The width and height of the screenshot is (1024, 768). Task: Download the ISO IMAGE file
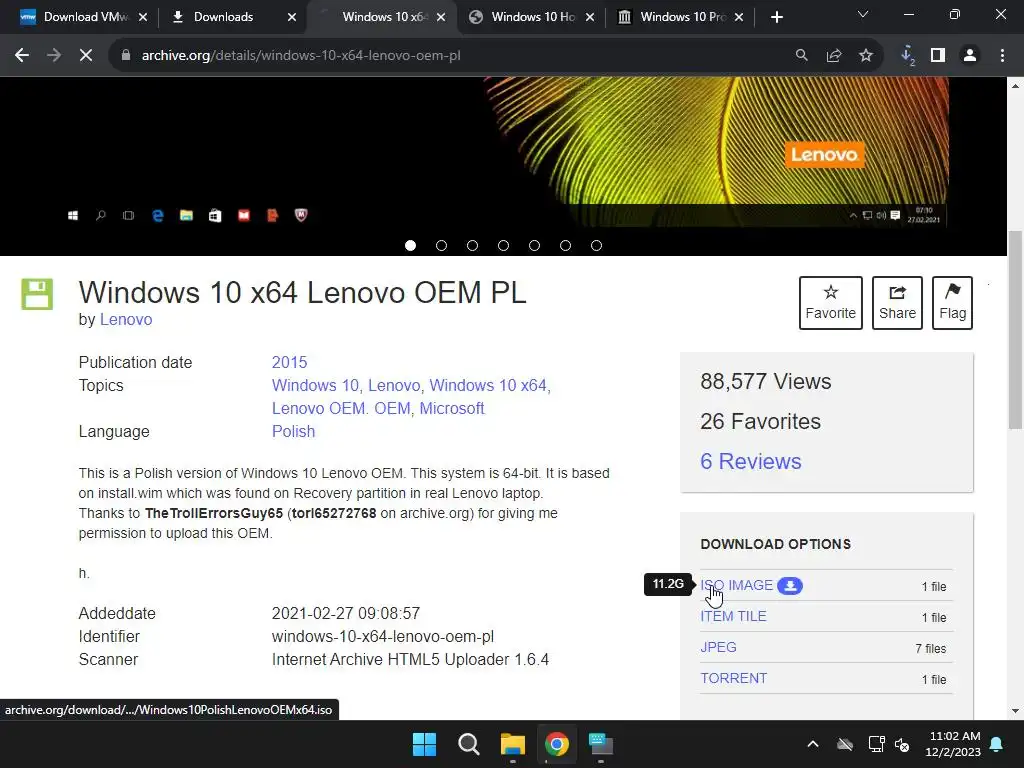click(x=737, y=585)
